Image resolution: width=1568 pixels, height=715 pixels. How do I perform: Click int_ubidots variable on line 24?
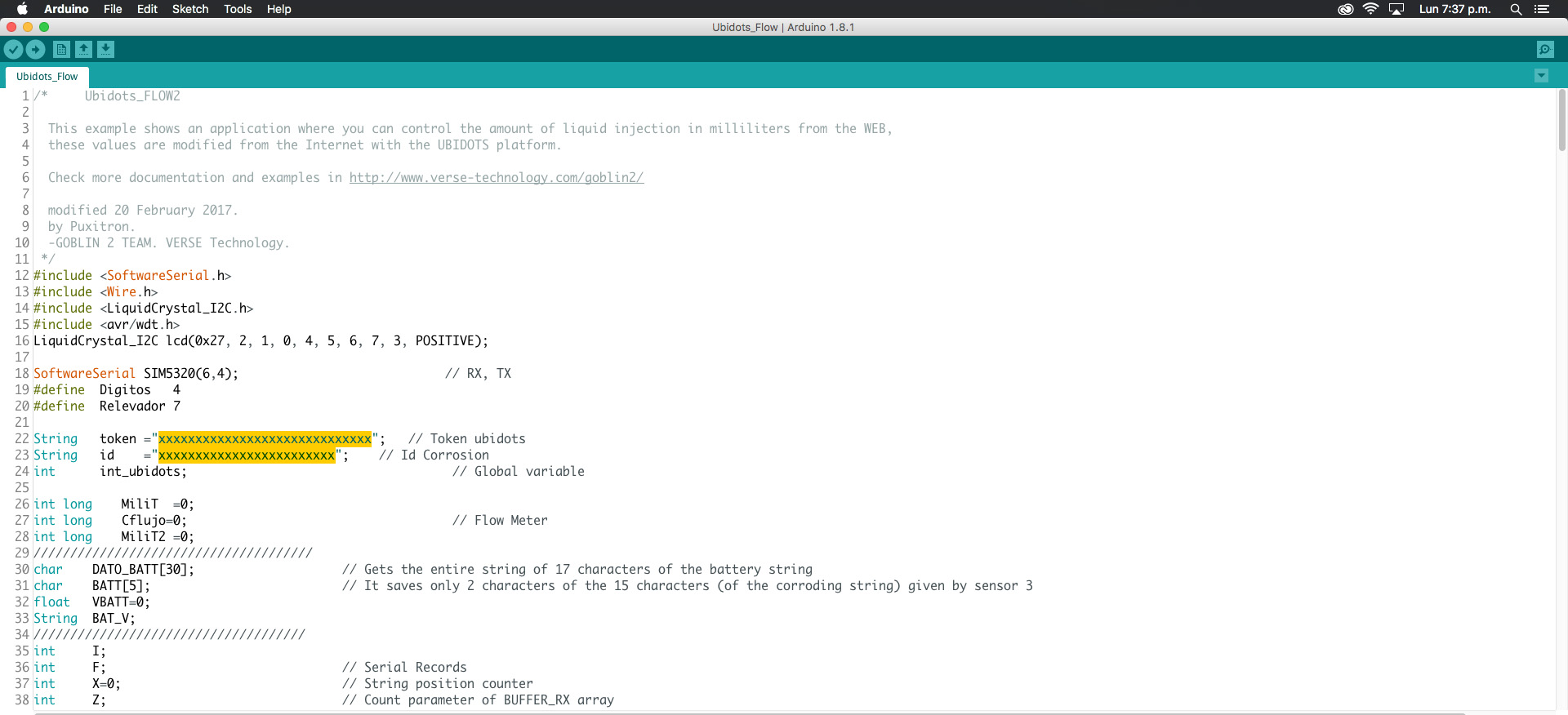(x=143, y=472)
